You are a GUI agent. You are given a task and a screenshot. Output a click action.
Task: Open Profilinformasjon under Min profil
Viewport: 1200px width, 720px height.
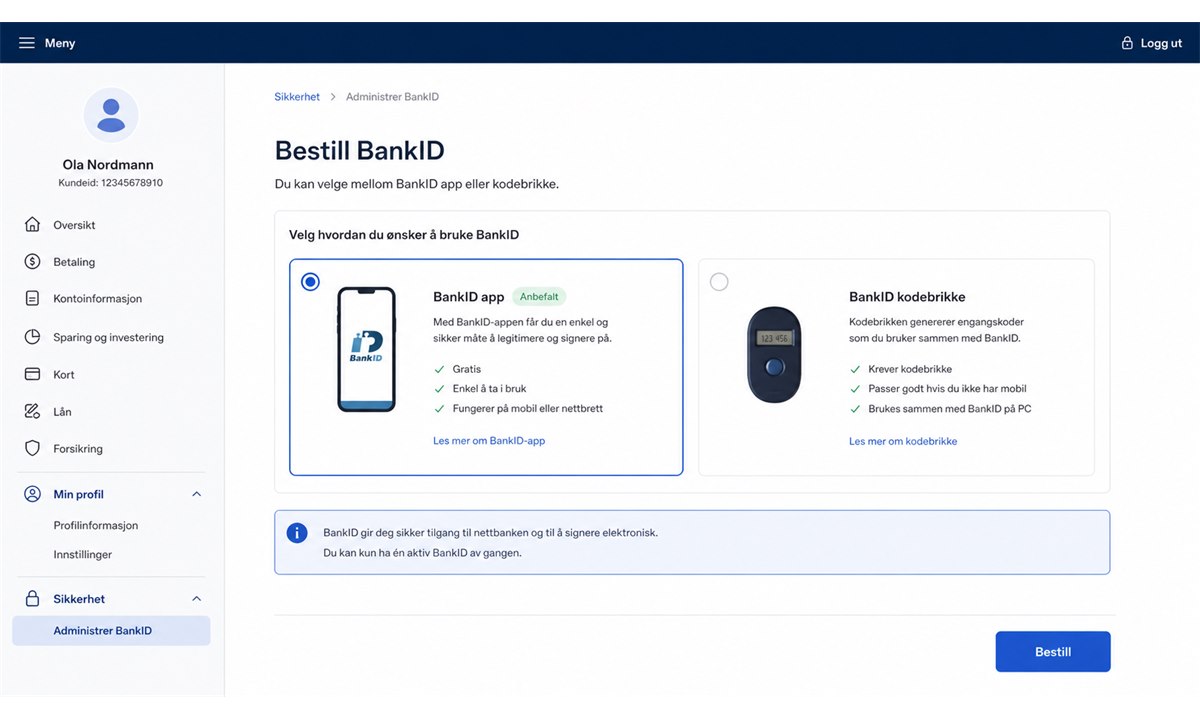(x=96, y=525)
